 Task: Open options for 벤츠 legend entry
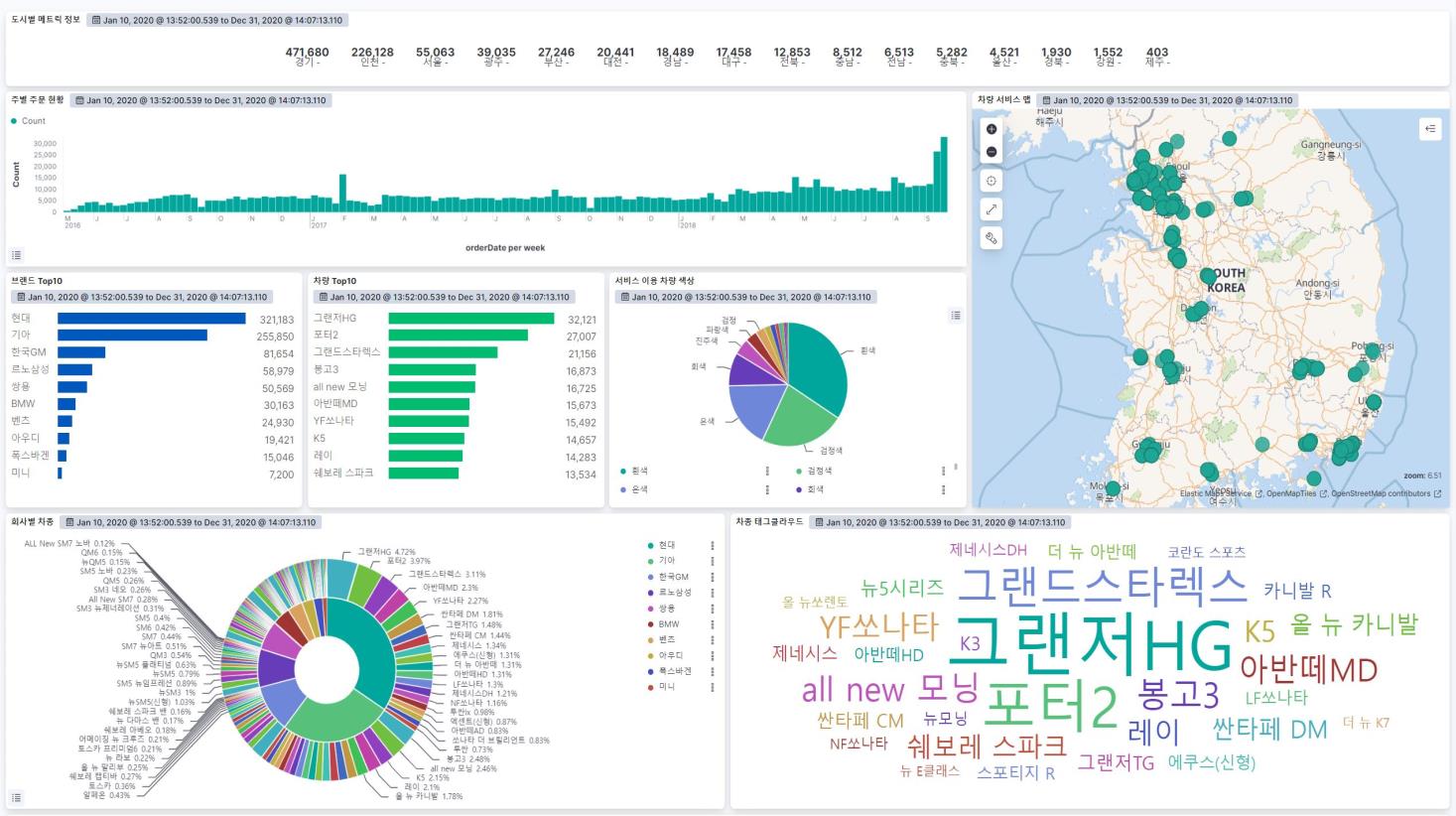pyautogui.click(x=712, y=640)
